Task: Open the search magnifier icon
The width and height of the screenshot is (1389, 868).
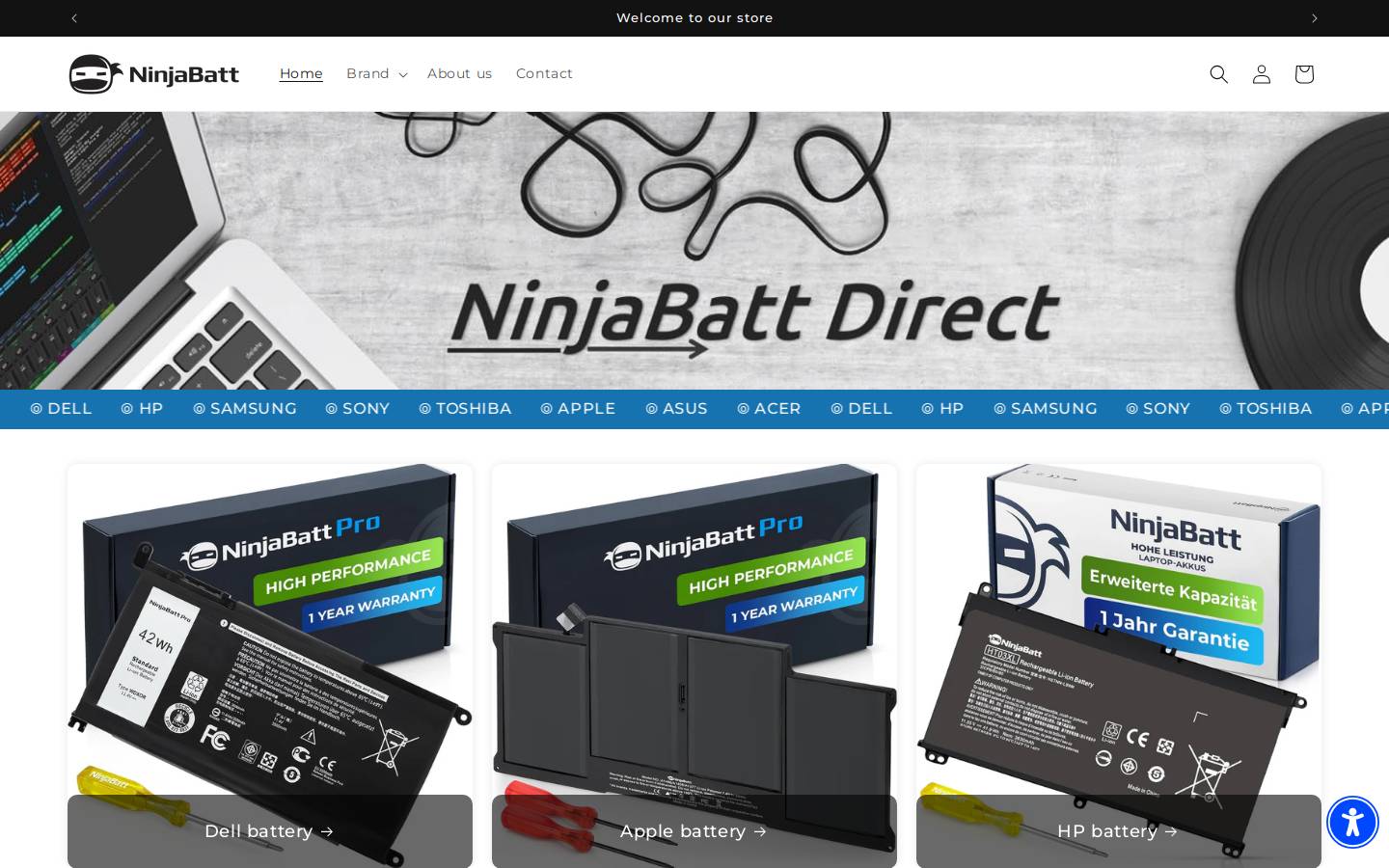Action: (x=1218, y=74)
